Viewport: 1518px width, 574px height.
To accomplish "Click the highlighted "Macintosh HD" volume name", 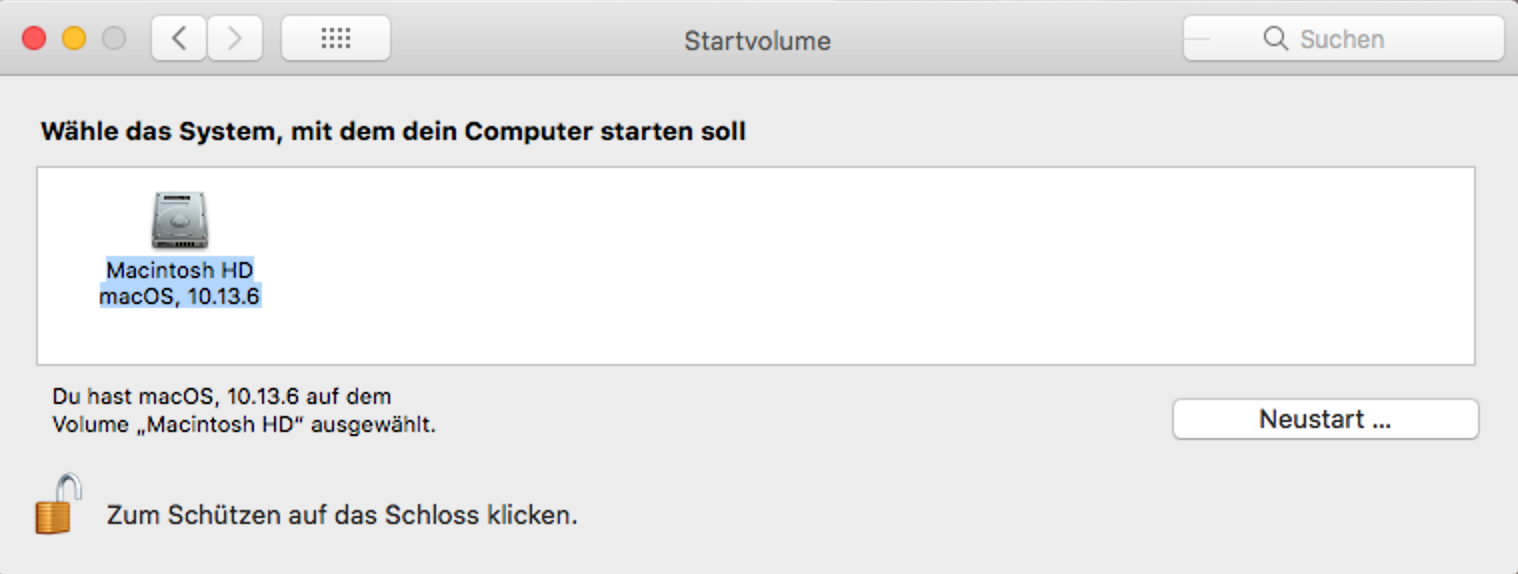I will [x=180, y=270].
